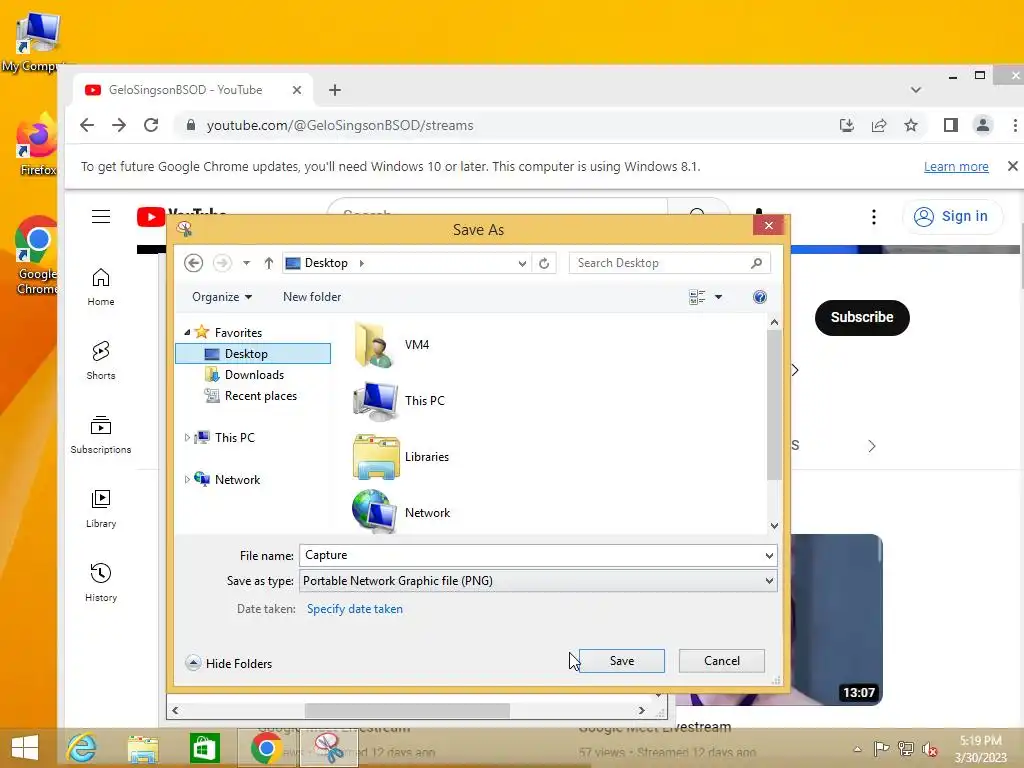Go to YouTube Home sidebar item

pos(101,287)
